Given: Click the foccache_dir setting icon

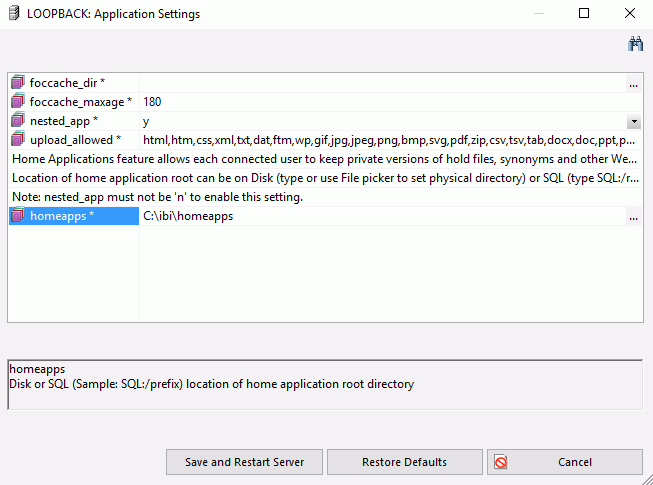Looking at the screenshot, I should point(18,82).
